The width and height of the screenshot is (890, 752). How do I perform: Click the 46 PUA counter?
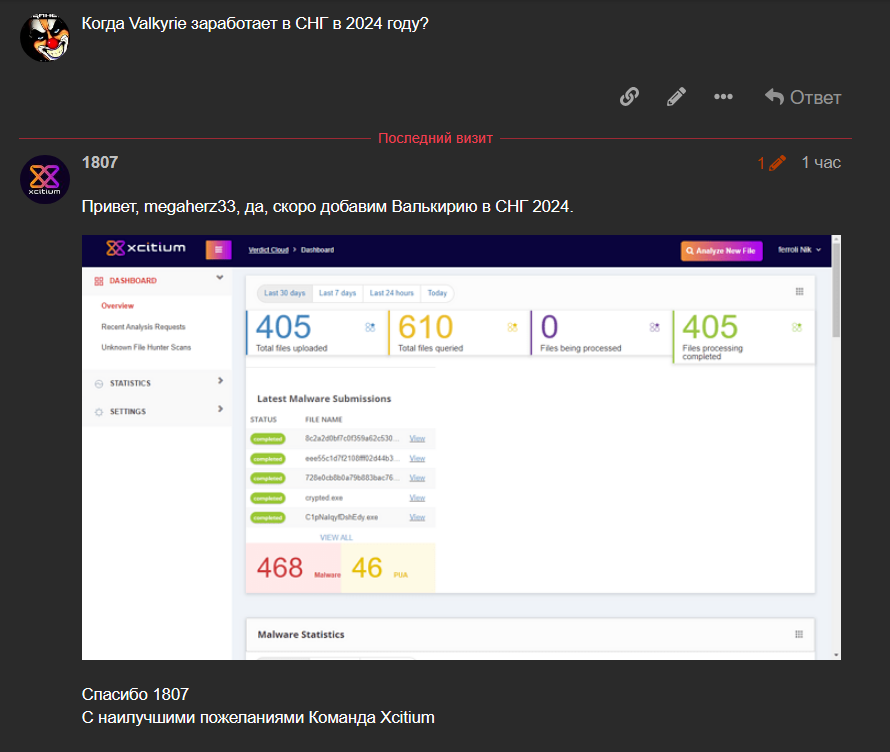click(x=388, y=568)
